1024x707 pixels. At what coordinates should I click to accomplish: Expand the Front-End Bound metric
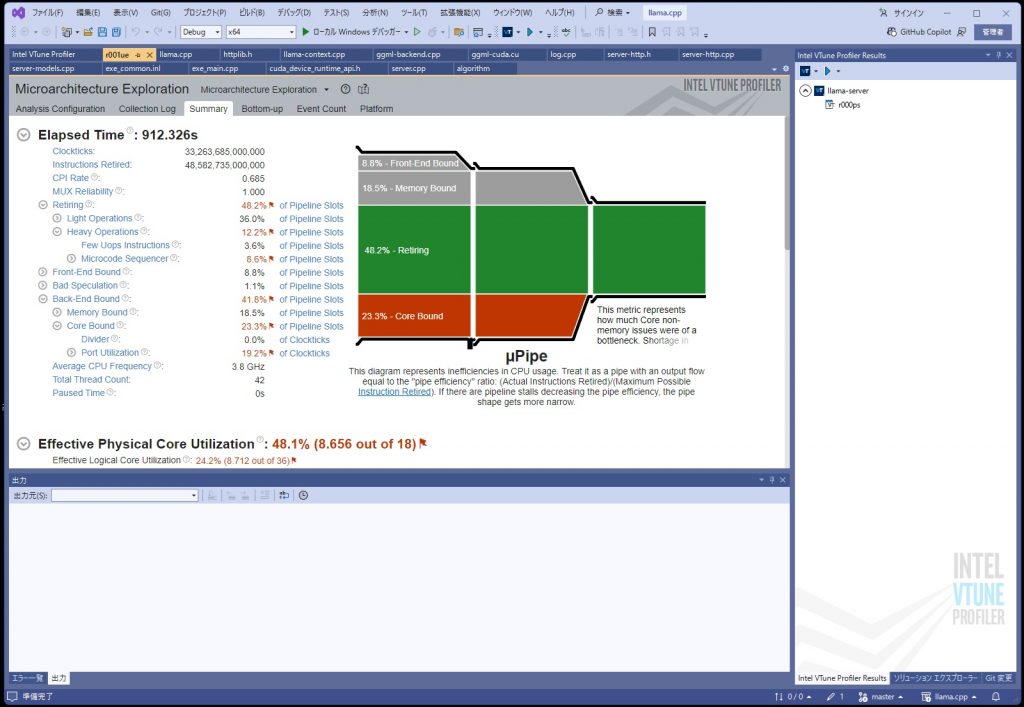(43, 272)
